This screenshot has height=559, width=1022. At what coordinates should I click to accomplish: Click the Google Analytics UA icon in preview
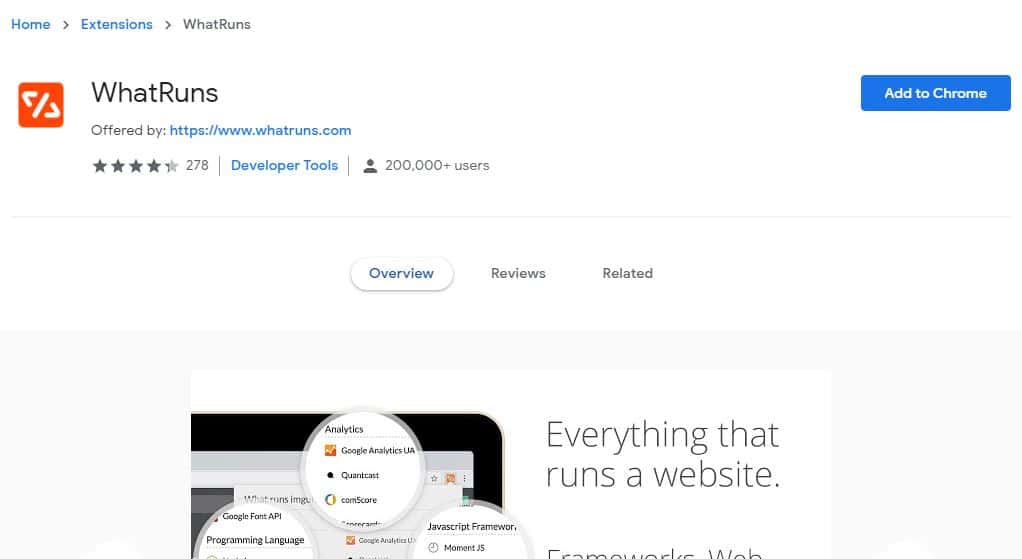[x=330, y=450]
